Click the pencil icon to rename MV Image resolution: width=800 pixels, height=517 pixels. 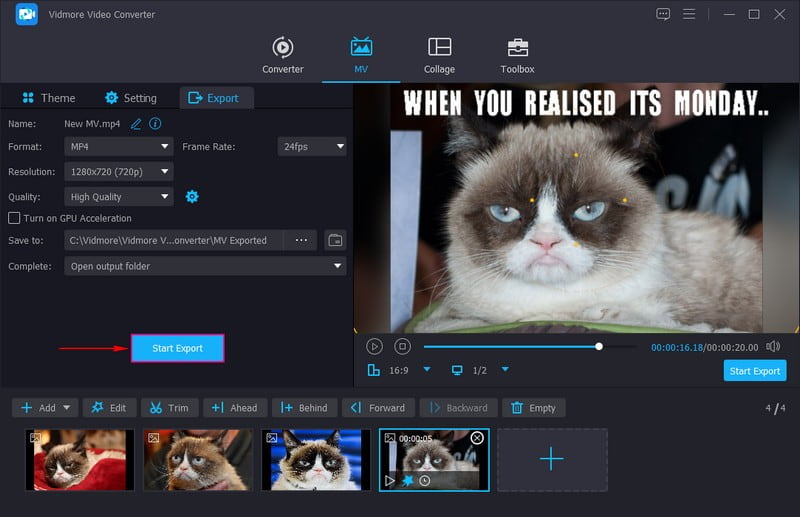[x=136, y=123]
